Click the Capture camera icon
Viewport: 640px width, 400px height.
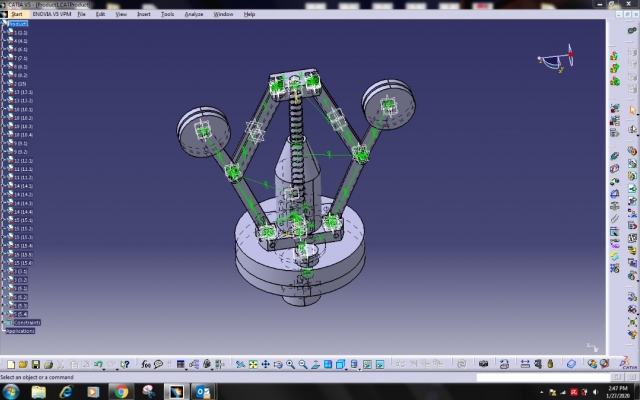coord(484,364)
